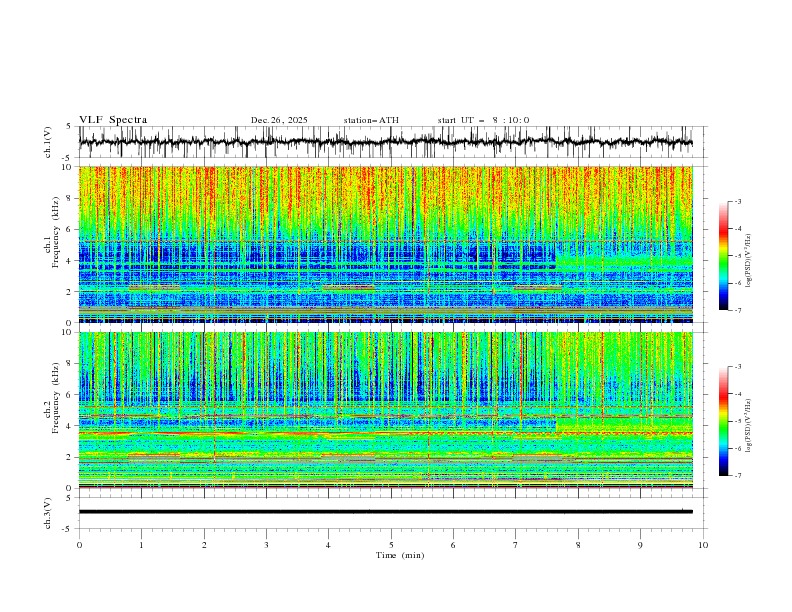Viewport: 792px width, 612px height.
Task: Click the flat ch.3 voltage trace
Action: pyautogui.click(x=386, y=512)
